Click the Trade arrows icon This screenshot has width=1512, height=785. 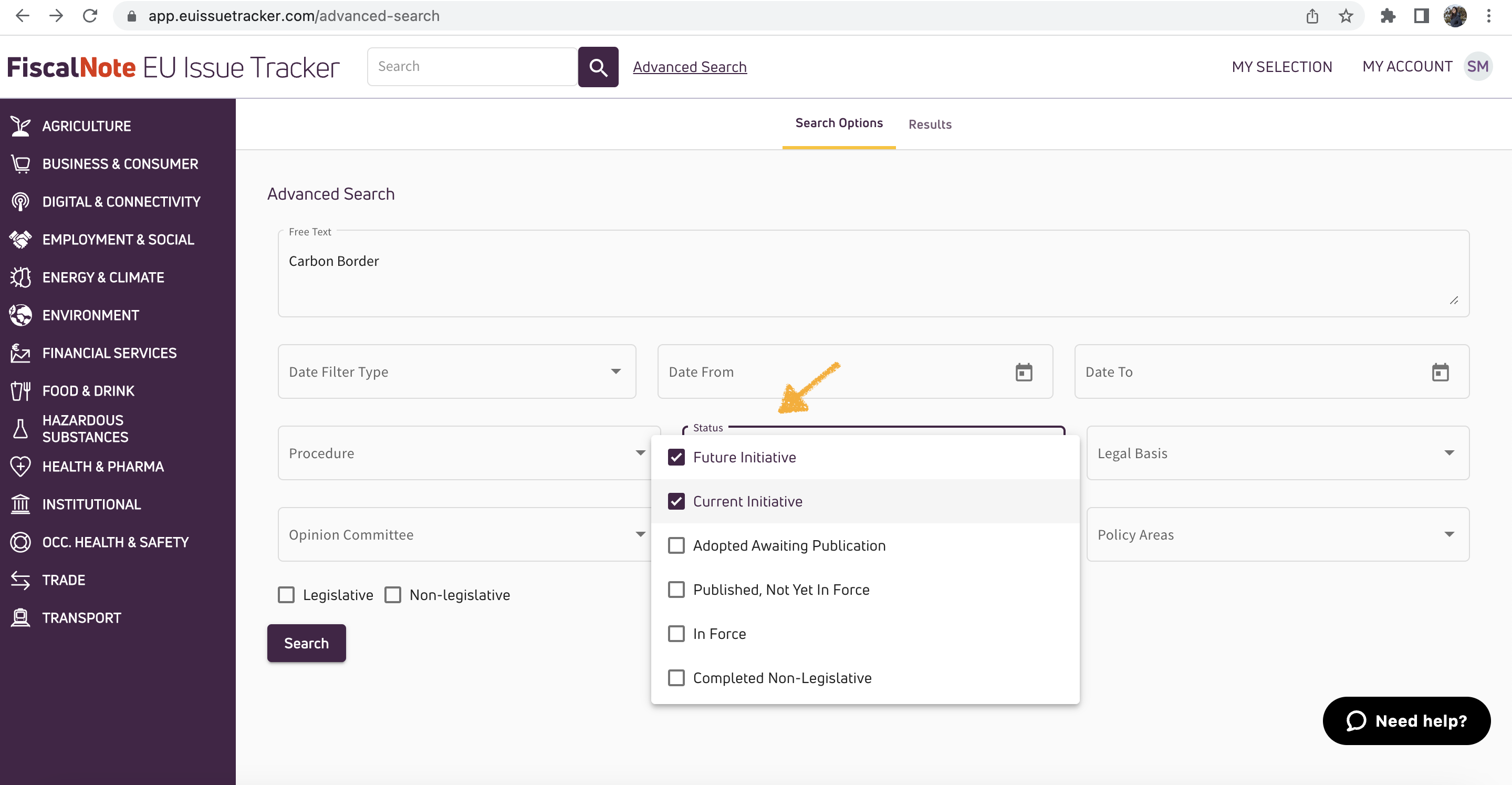coord(20,580)
